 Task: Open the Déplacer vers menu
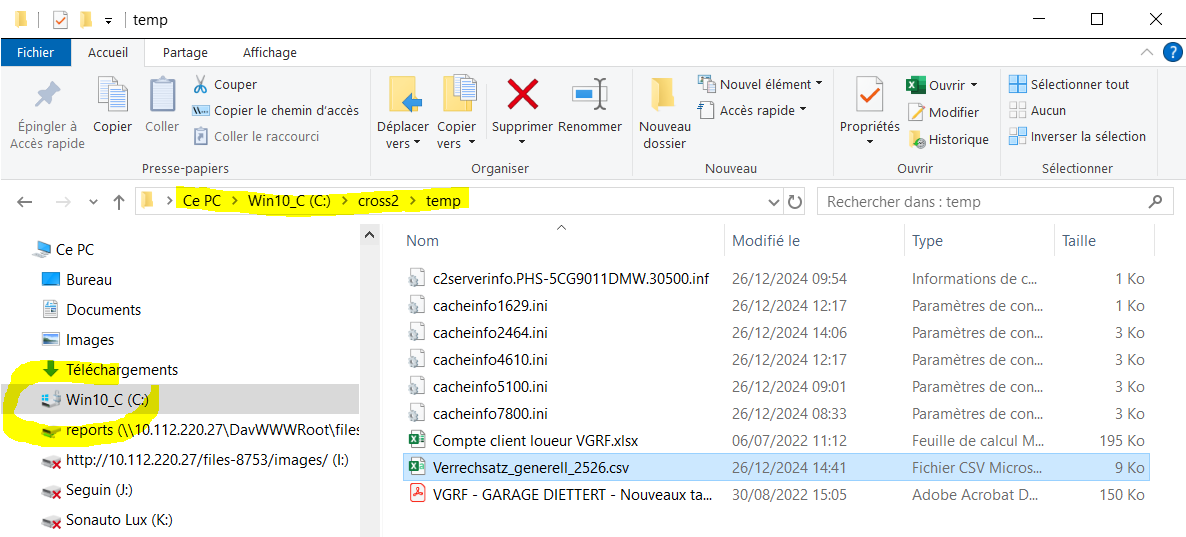tap(402, 113)
